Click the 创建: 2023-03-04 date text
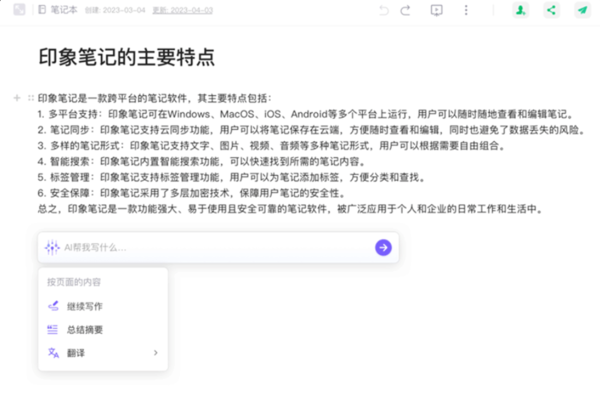 point(115,10)
